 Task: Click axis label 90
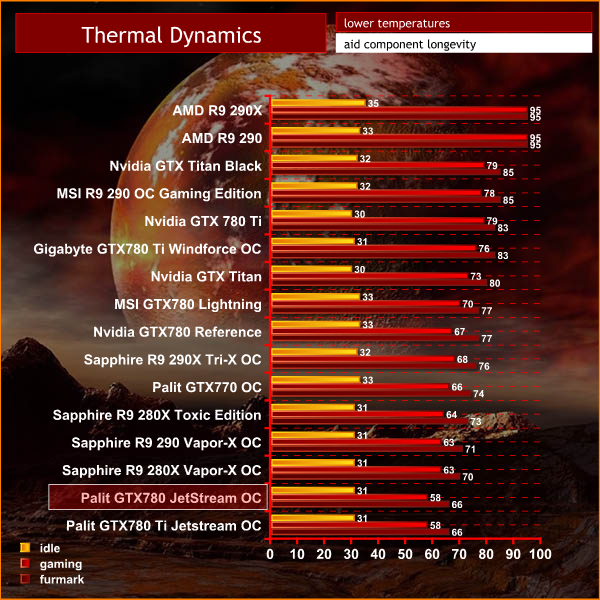[x=514, y=554]
